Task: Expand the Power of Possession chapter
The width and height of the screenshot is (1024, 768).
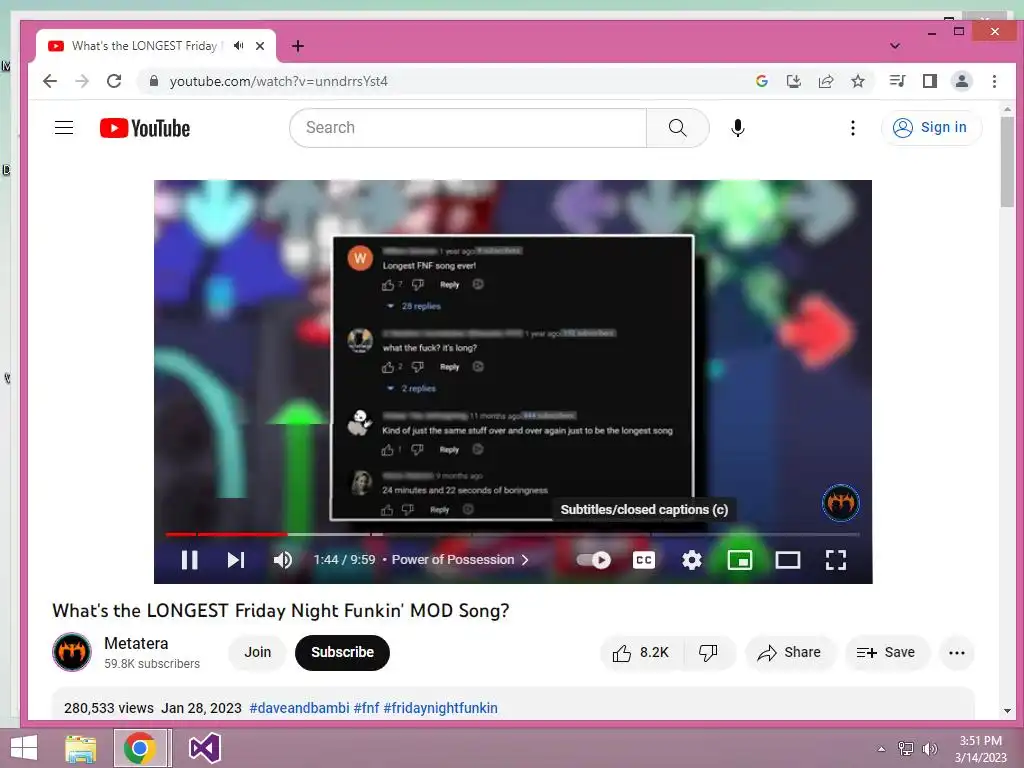Action: coord(460,560)
